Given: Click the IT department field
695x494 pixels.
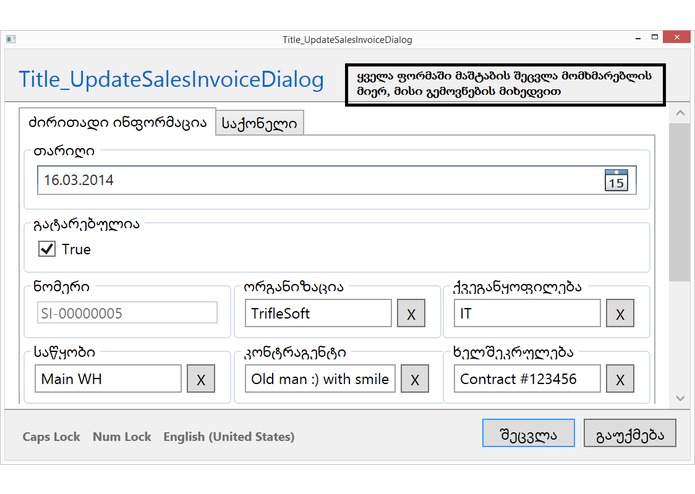Looking at the screenshot, I should [527, 313].
